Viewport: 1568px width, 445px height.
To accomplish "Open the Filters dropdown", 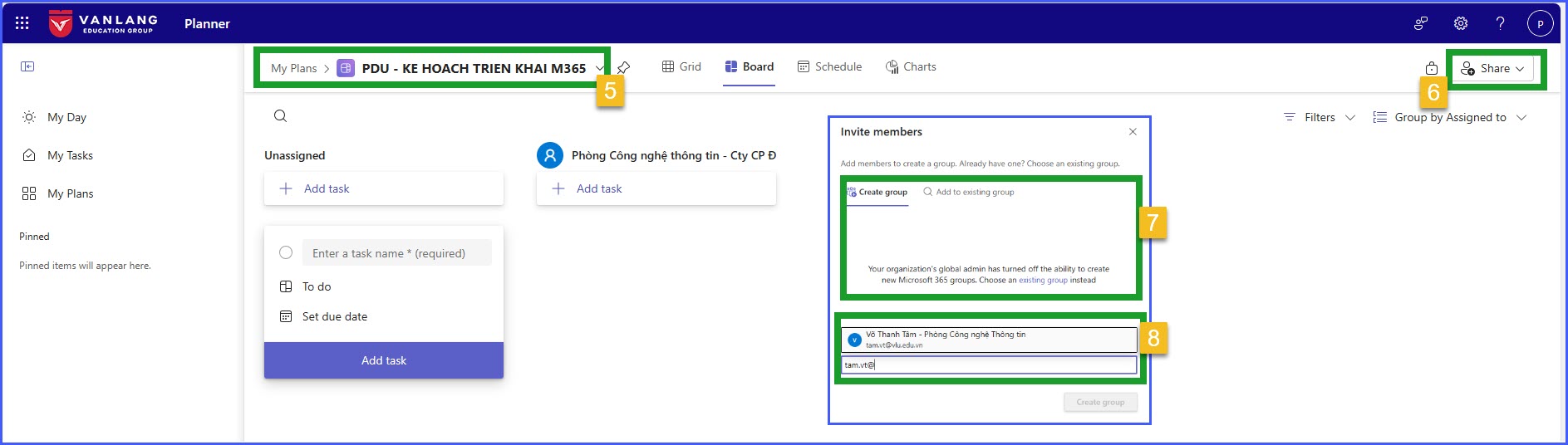I will pyautogui.click(x=1320, y=117).
